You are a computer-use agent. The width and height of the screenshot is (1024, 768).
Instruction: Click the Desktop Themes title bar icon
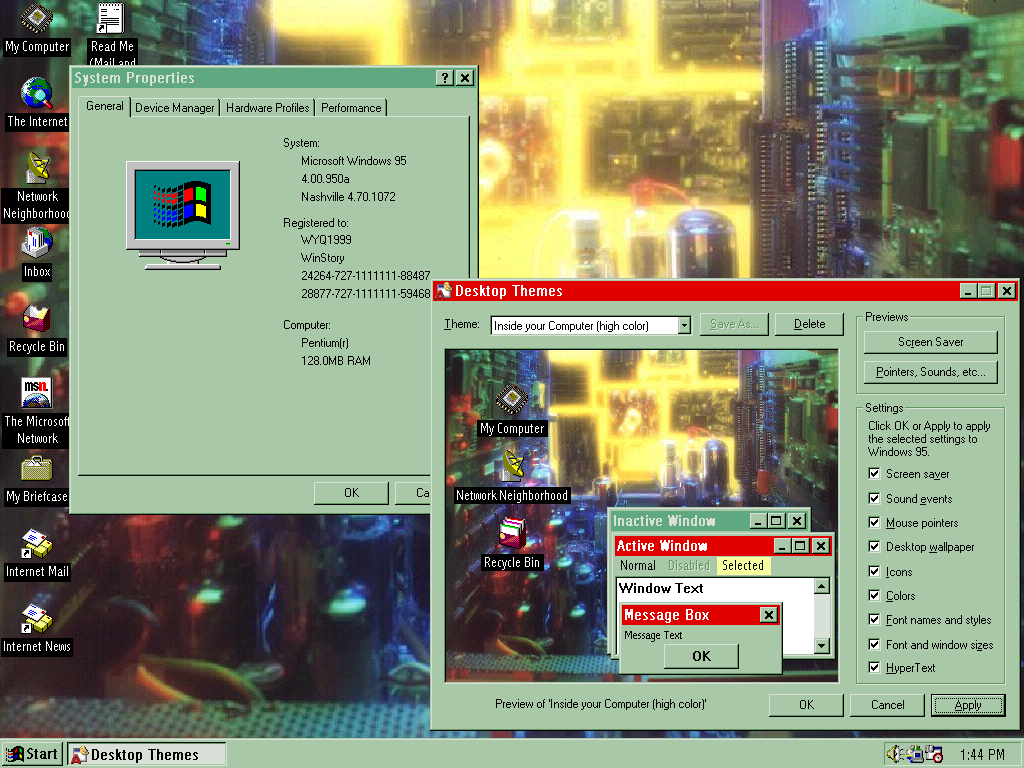443,291
